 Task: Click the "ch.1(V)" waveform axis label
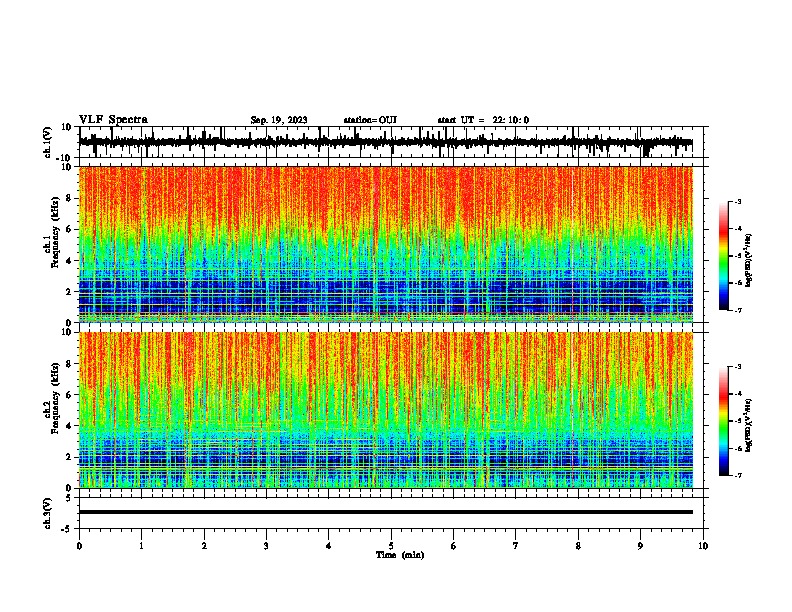click(47, 142)
